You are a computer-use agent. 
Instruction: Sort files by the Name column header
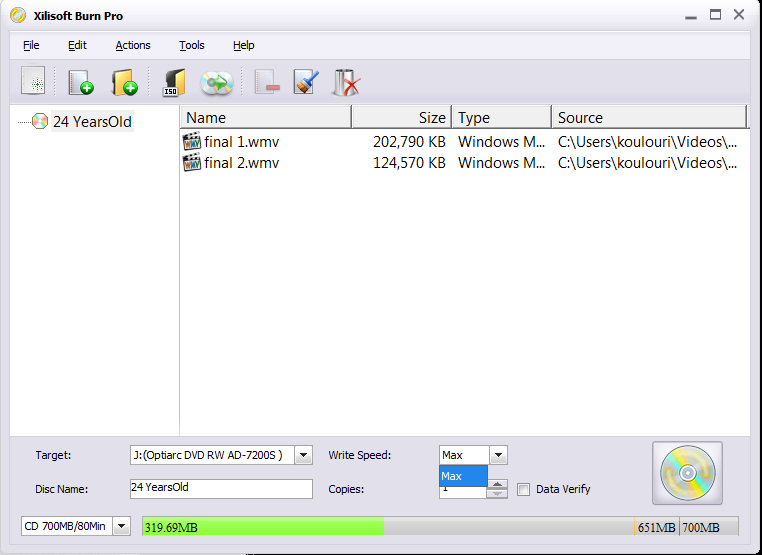point(266,118)
